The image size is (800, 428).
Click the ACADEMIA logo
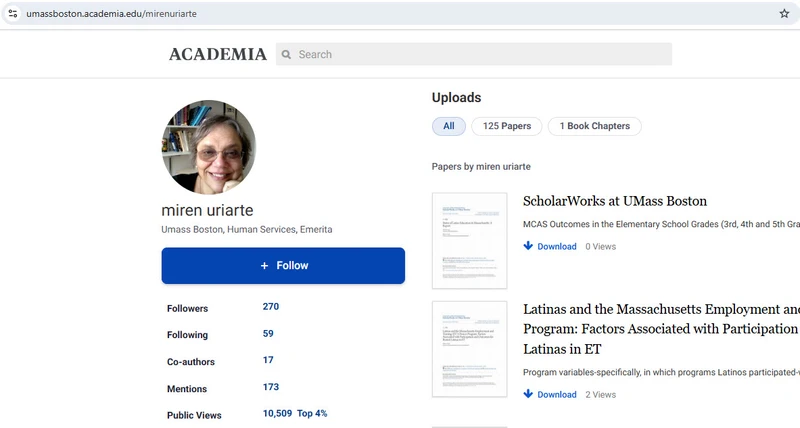click(x=218, y=54)
